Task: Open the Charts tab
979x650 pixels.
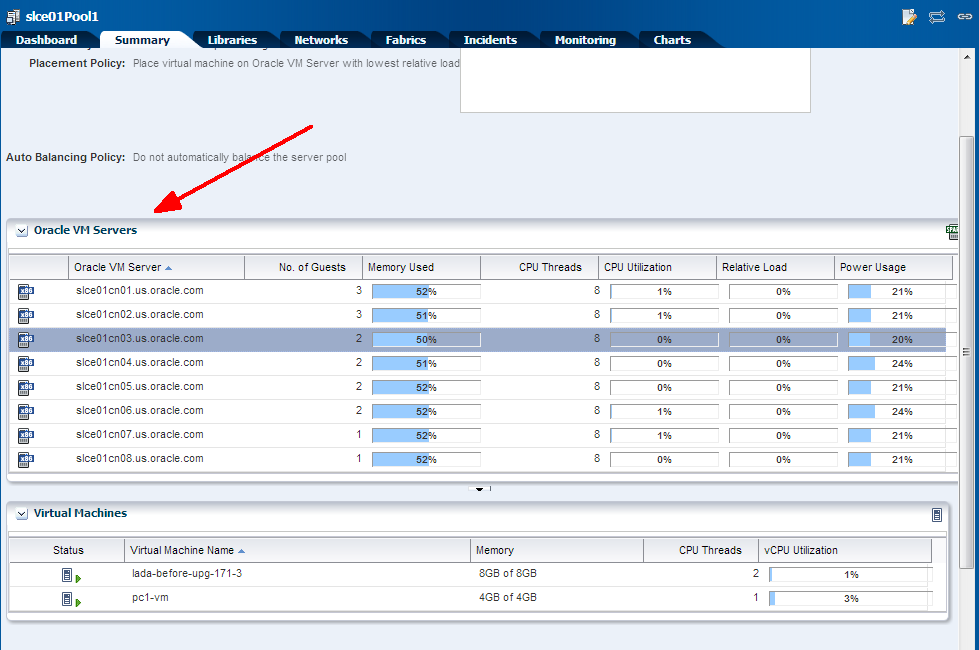Action: tap(672, 40)
